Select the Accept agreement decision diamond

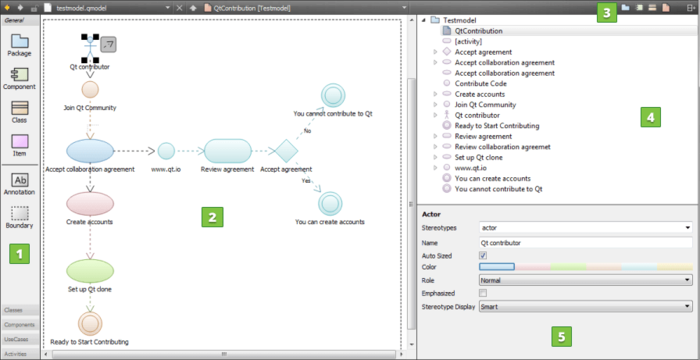click(x=286, y=151)
